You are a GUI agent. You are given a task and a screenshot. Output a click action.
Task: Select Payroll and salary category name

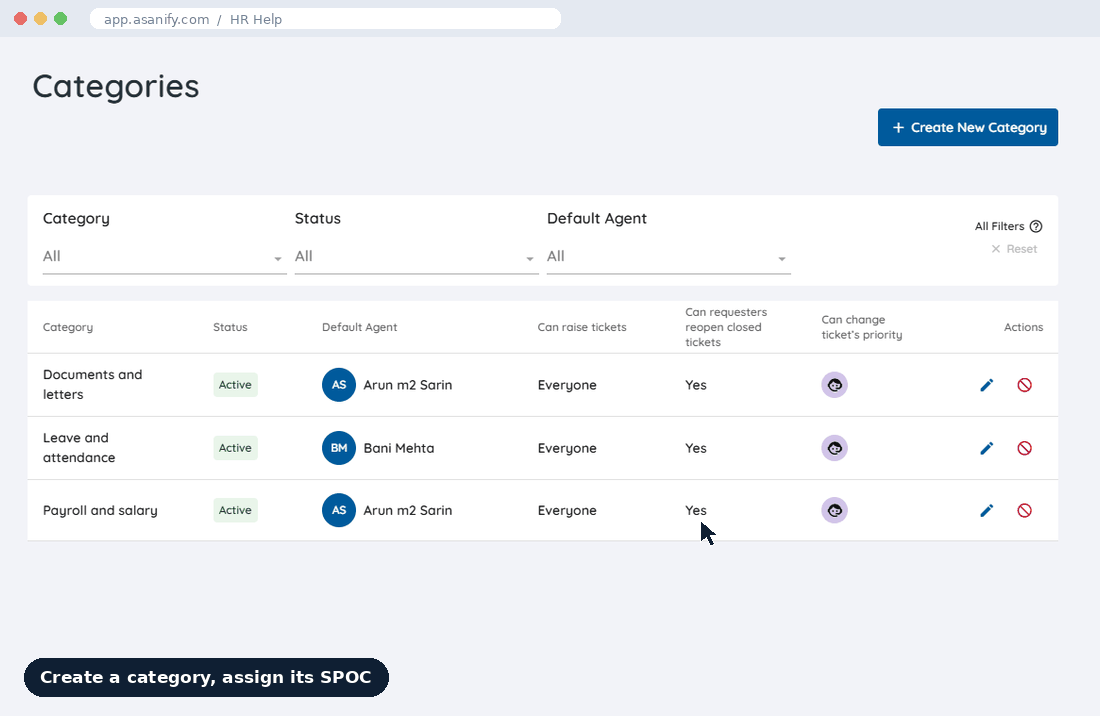coord(100,511)
